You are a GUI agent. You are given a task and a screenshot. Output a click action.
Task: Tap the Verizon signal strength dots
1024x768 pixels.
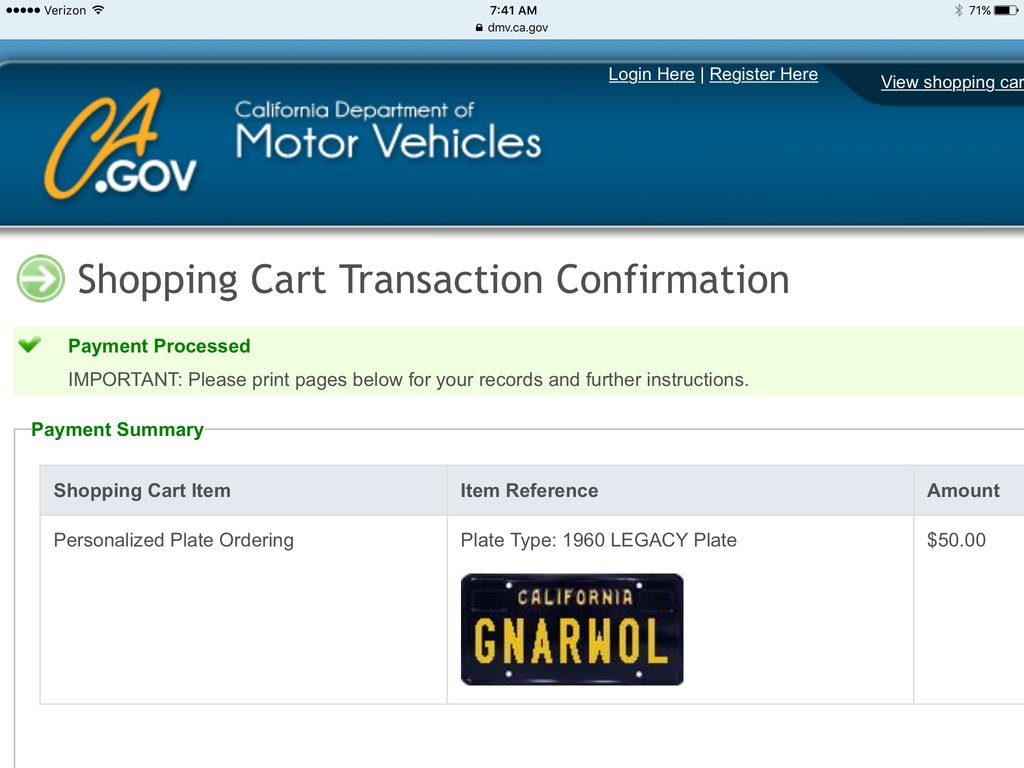pyautogui.click(x=23, y=10)
